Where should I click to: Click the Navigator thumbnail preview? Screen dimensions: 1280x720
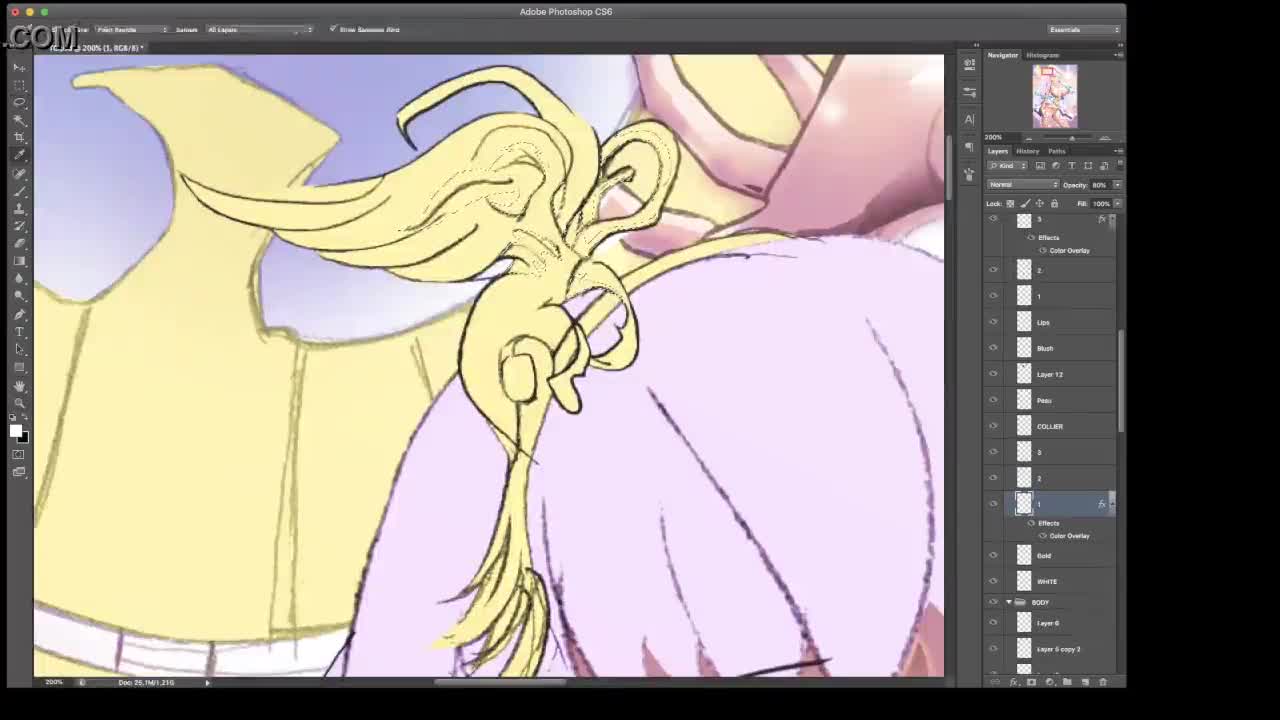1055,96
